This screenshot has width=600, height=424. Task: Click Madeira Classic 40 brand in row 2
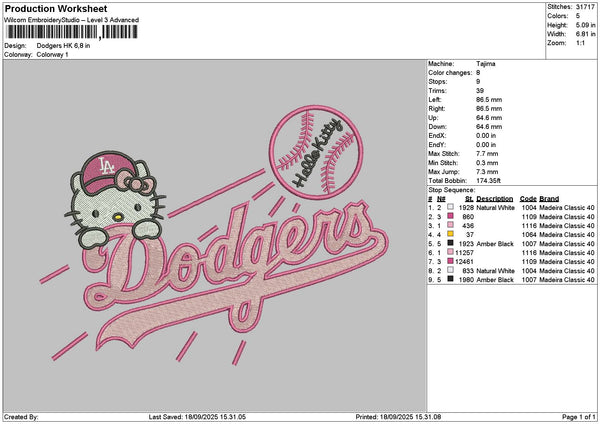point(567,217)
